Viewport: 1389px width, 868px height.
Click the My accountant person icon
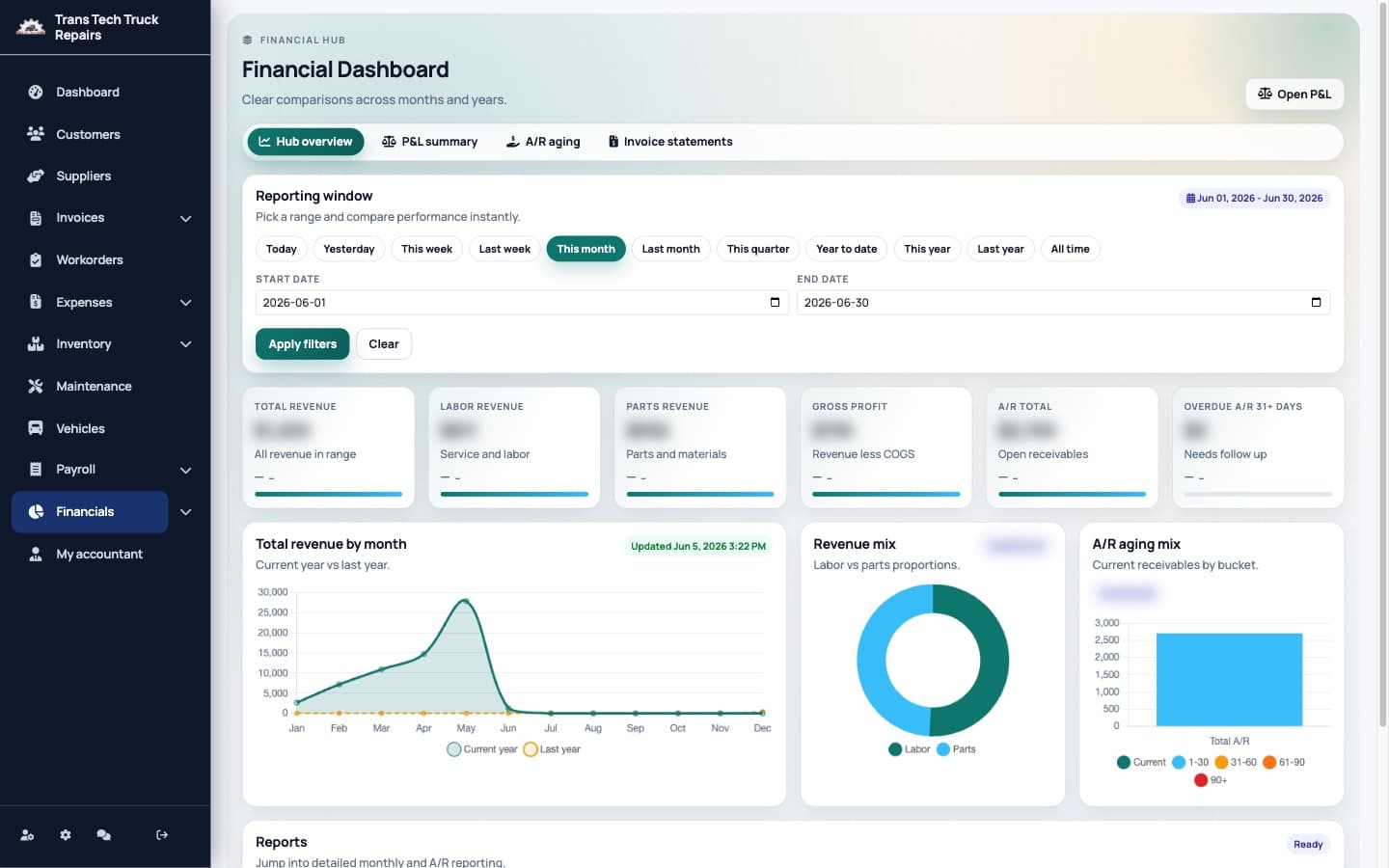coord(36,555)
